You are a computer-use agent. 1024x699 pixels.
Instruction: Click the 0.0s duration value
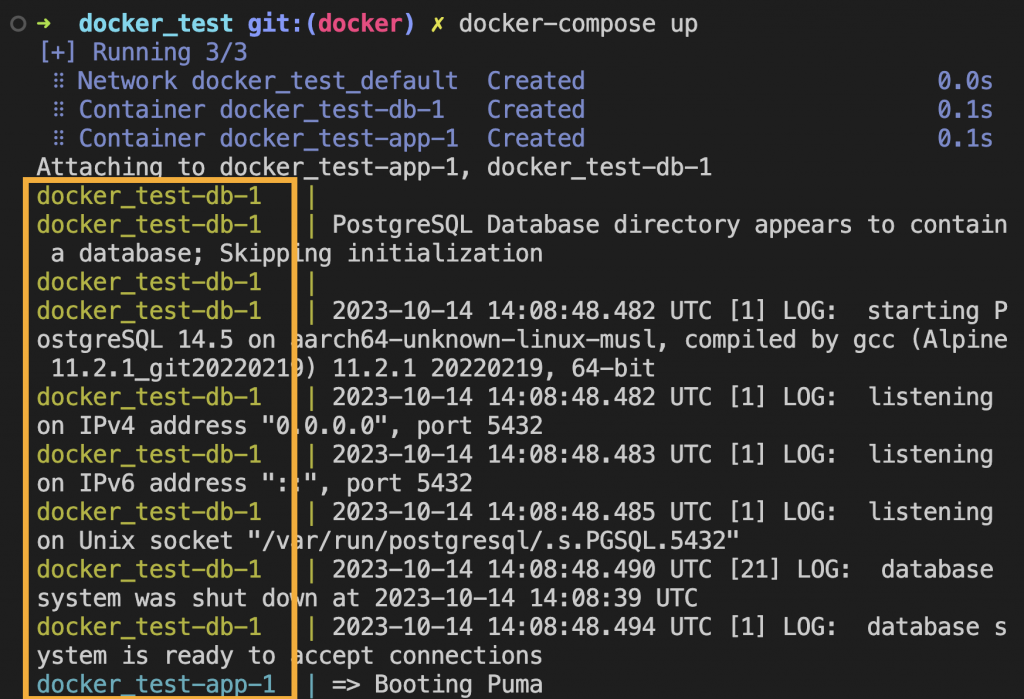pos(964,81)
